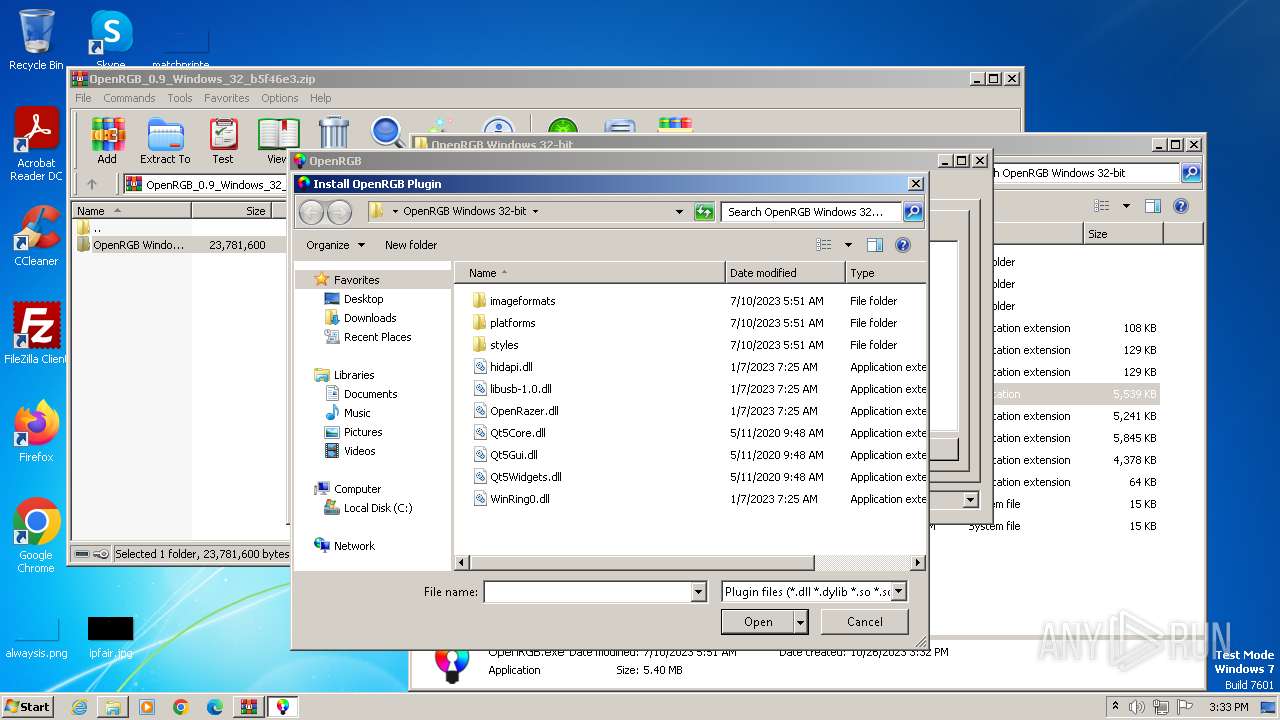The height and width of the screenshot is (720, 1280).
Task: Open WinRAR Options menu
Action: tap(280, 98)
